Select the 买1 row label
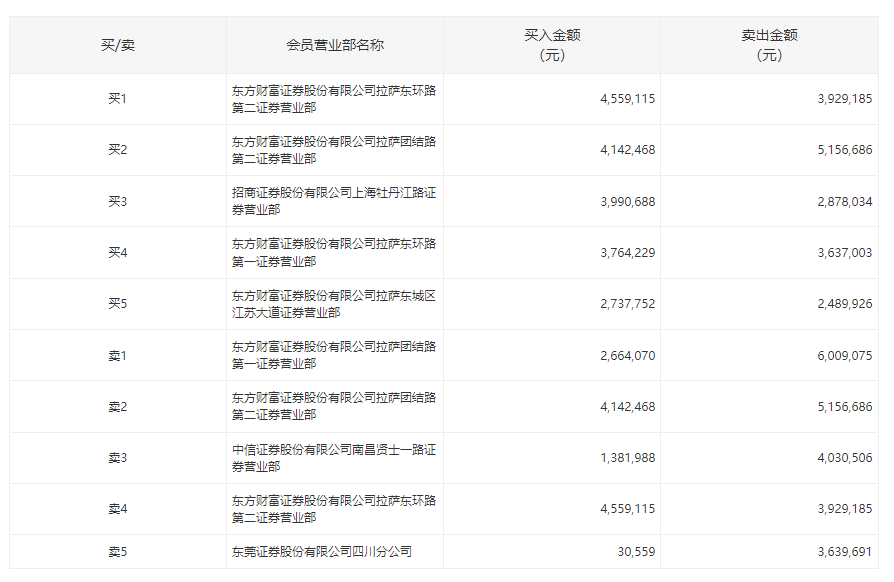The height and width of the screenshot is (582, 894). pyautogui.click(x=117, y=99)
